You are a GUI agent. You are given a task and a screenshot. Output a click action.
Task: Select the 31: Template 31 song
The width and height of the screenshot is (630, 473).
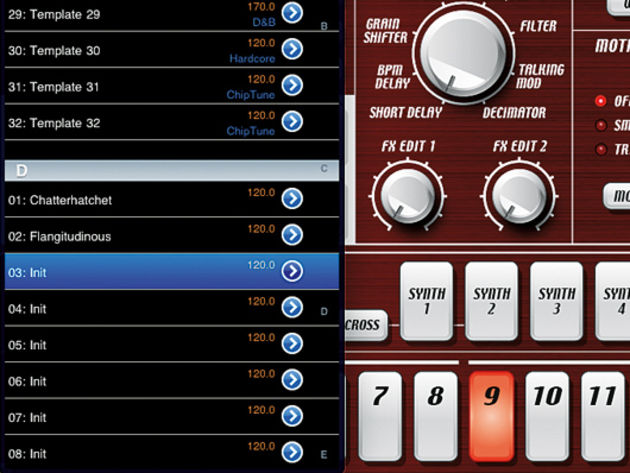172,86
